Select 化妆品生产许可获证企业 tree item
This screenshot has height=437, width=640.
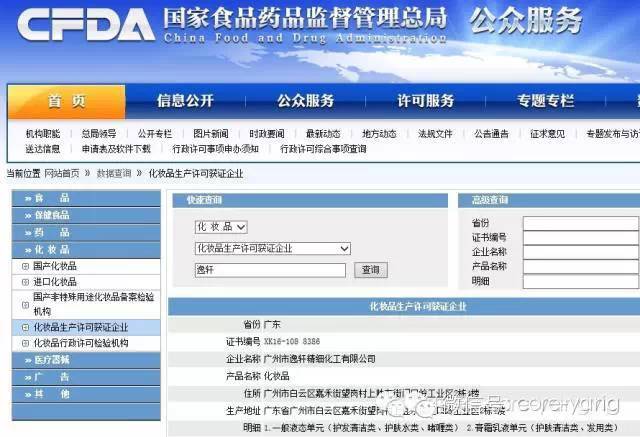tap(81, 327)
